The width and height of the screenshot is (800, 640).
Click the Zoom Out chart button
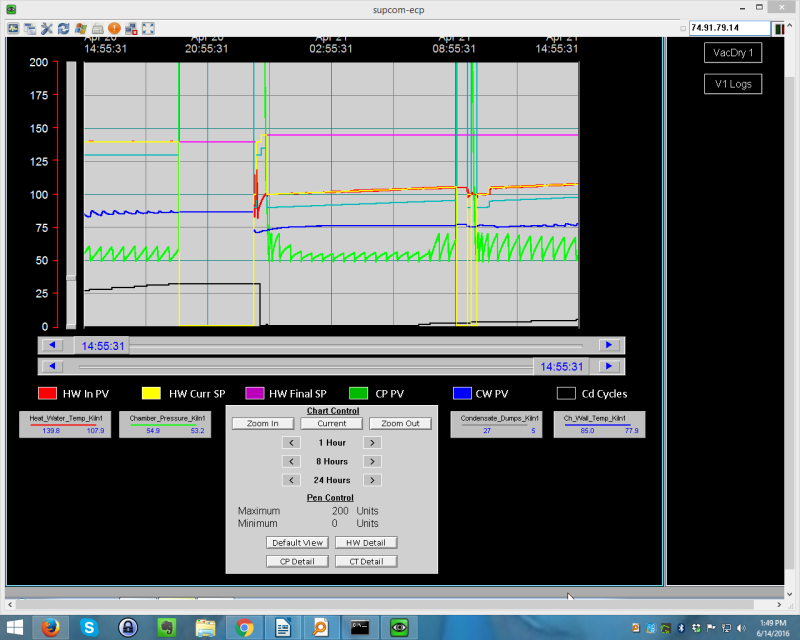pos(400,424)
